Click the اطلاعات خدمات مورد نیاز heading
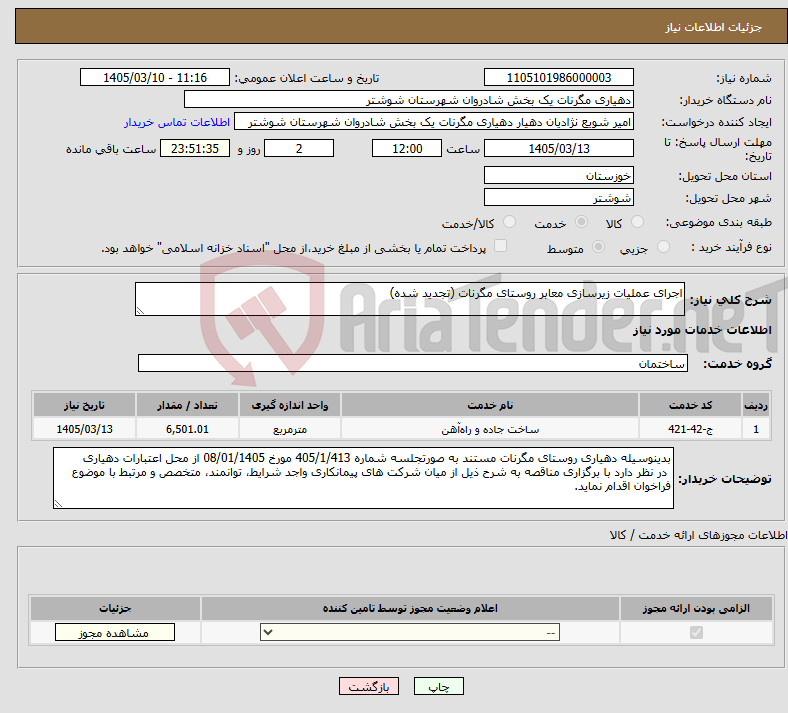Image resolution: width=788 pixels, height=713 pixels. pos(702,330)
